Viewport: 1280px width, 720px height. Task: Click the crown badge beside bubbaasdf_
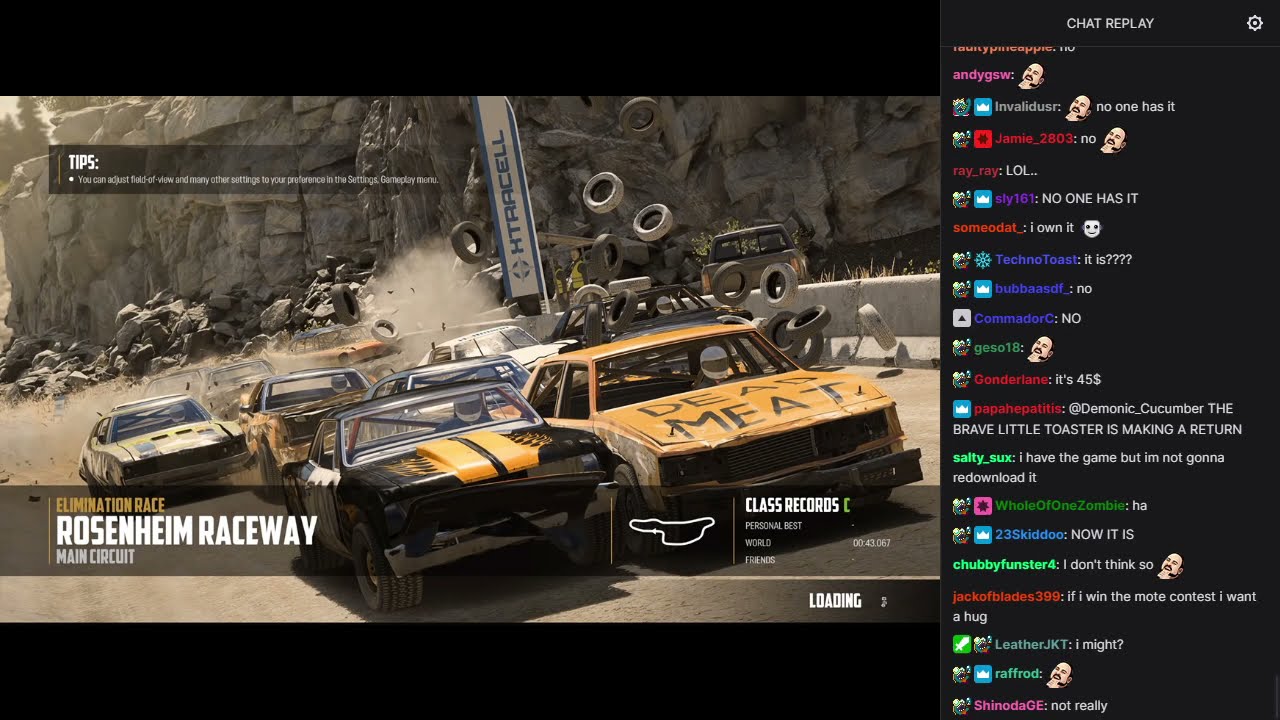(982, 289)
